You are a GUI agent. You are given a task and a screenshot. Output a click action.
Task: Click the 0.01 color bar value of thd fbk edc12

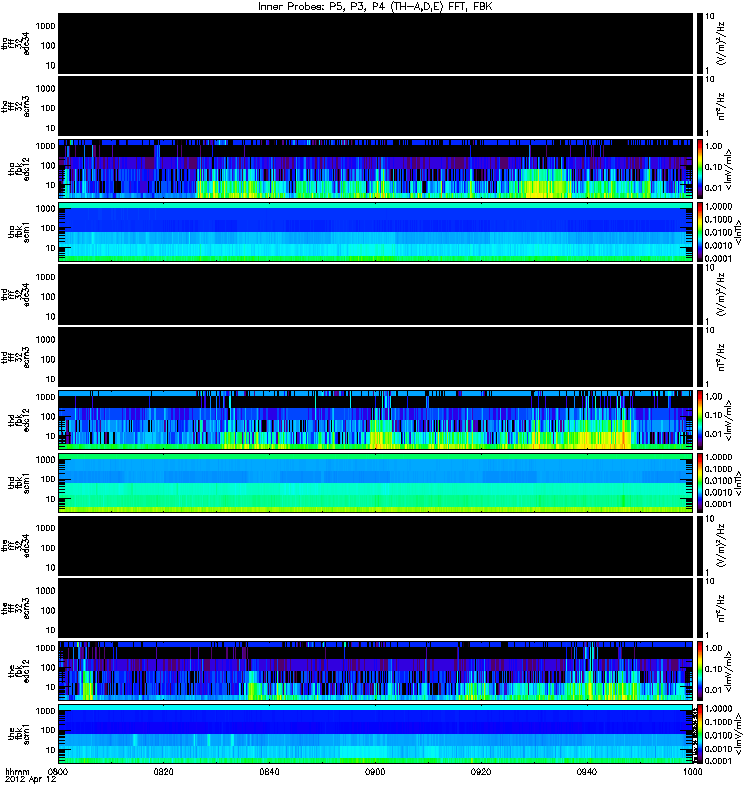tap(714, 434)
